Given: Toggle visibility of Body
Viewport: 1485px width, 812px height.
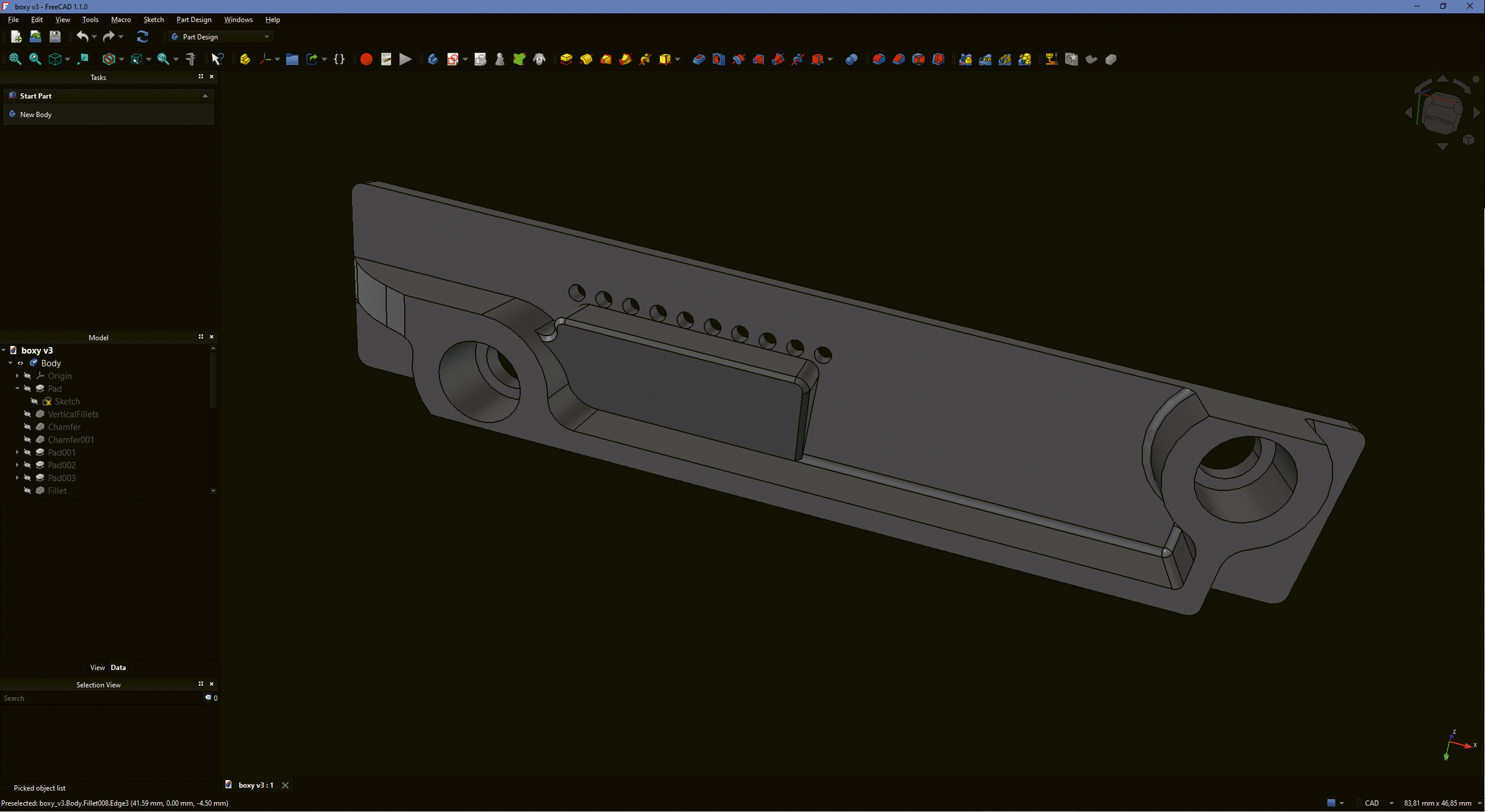Looking at the screenshot, I should (20, 363).
